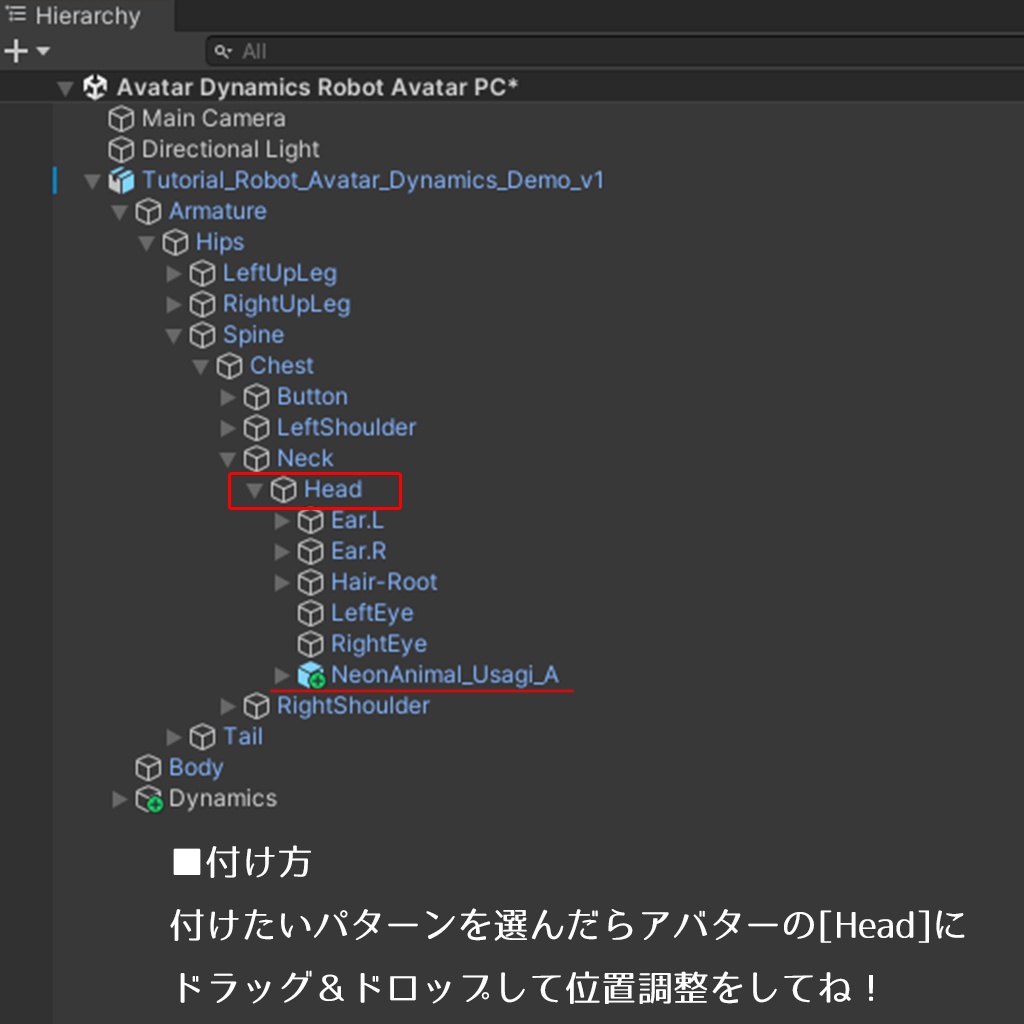Image resolution: width=1024 pixels, height=1024 pixels.
Task: Select the Button object
Action: point(312,396)
